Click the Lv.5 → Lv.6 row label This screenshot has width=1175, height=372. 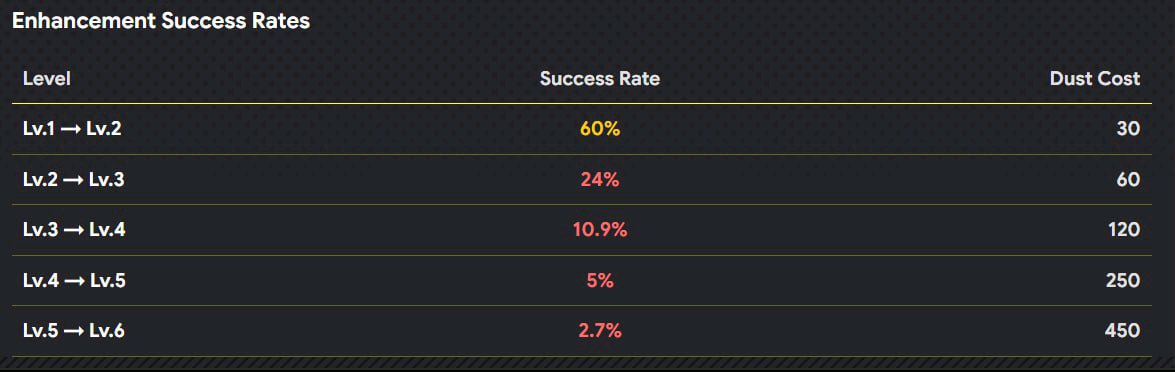73,330
